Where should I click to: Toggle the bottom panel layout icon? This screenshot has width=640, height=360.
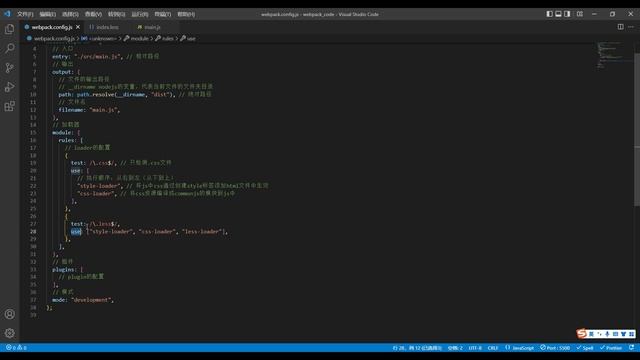pyautogui.click(x=558, y=14)
